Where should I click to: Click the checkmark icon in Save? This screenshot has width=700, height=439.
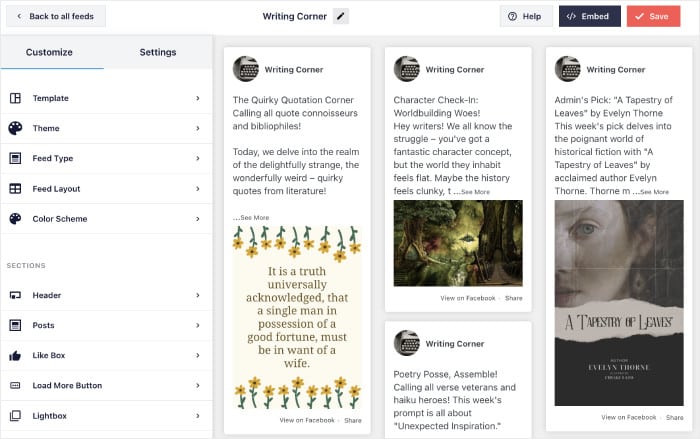click(639, 17)
